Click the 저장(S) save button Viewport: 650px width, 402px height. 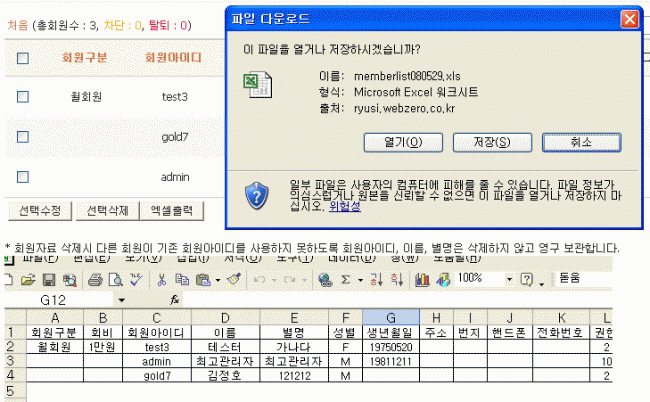[492, 143]
